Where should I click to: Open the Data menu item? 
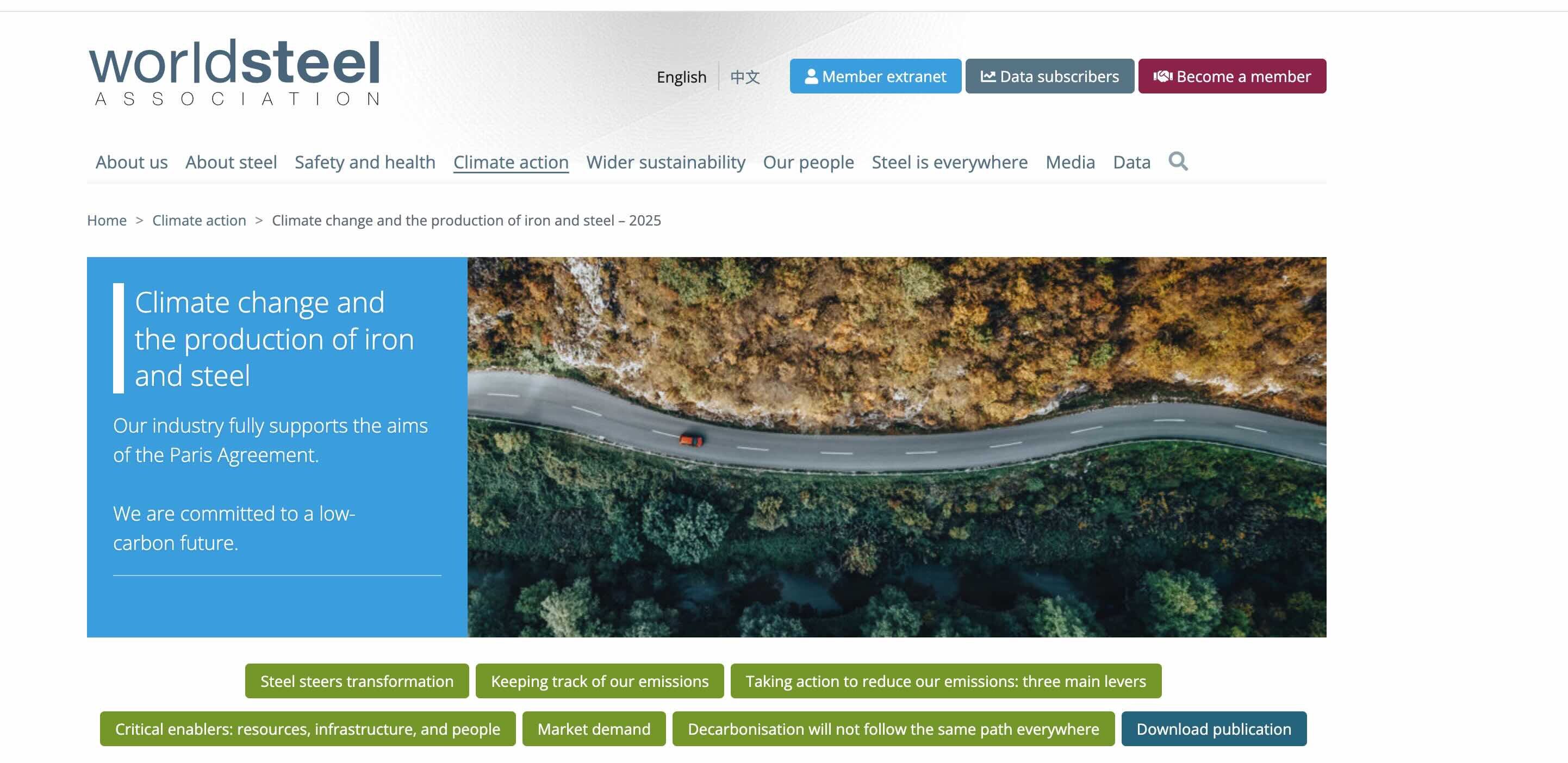pyautogui.click(x=1131, y=162)
